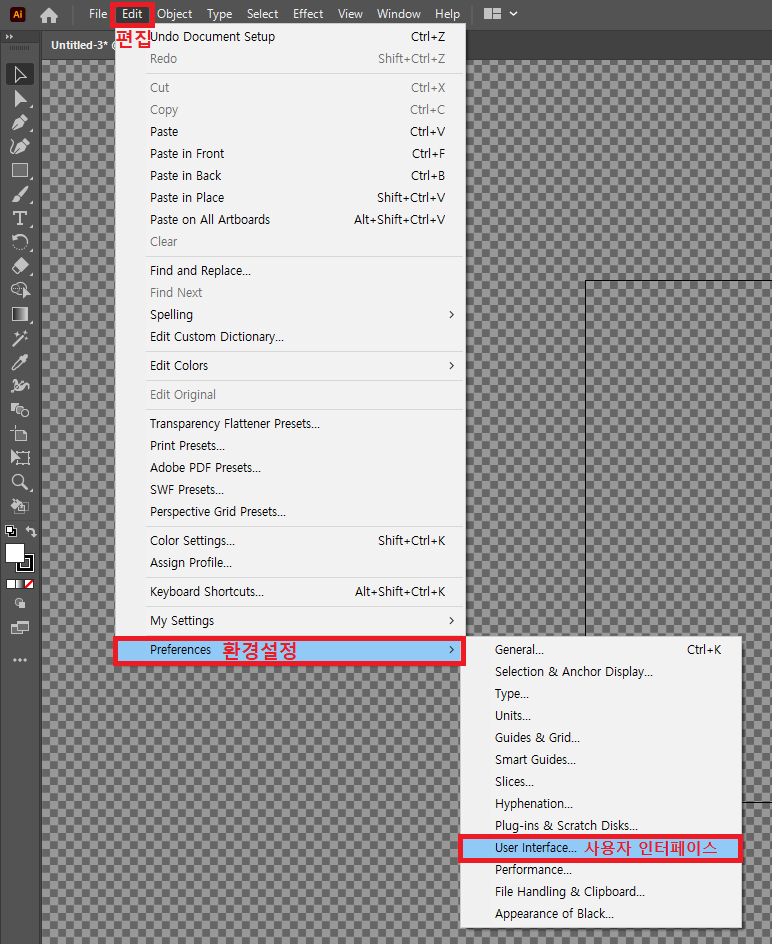Select the Artboard tool
The image size is (772, 944).
[20, 434]
